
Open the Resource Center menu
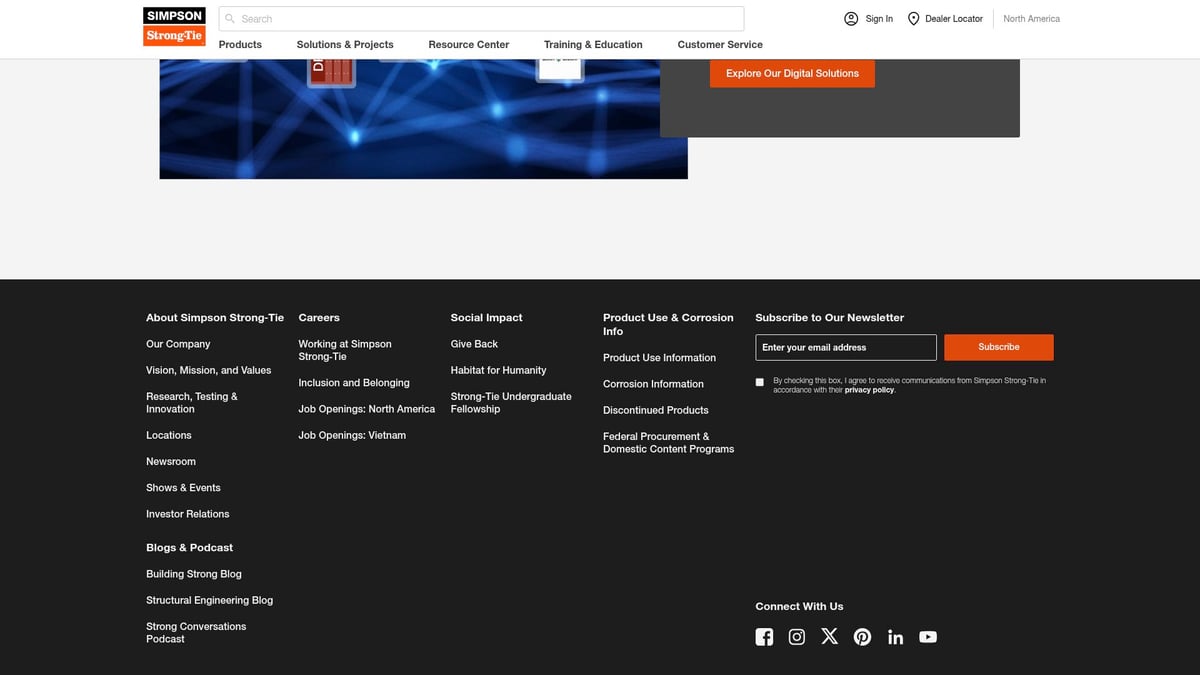[x=468, y=45]
